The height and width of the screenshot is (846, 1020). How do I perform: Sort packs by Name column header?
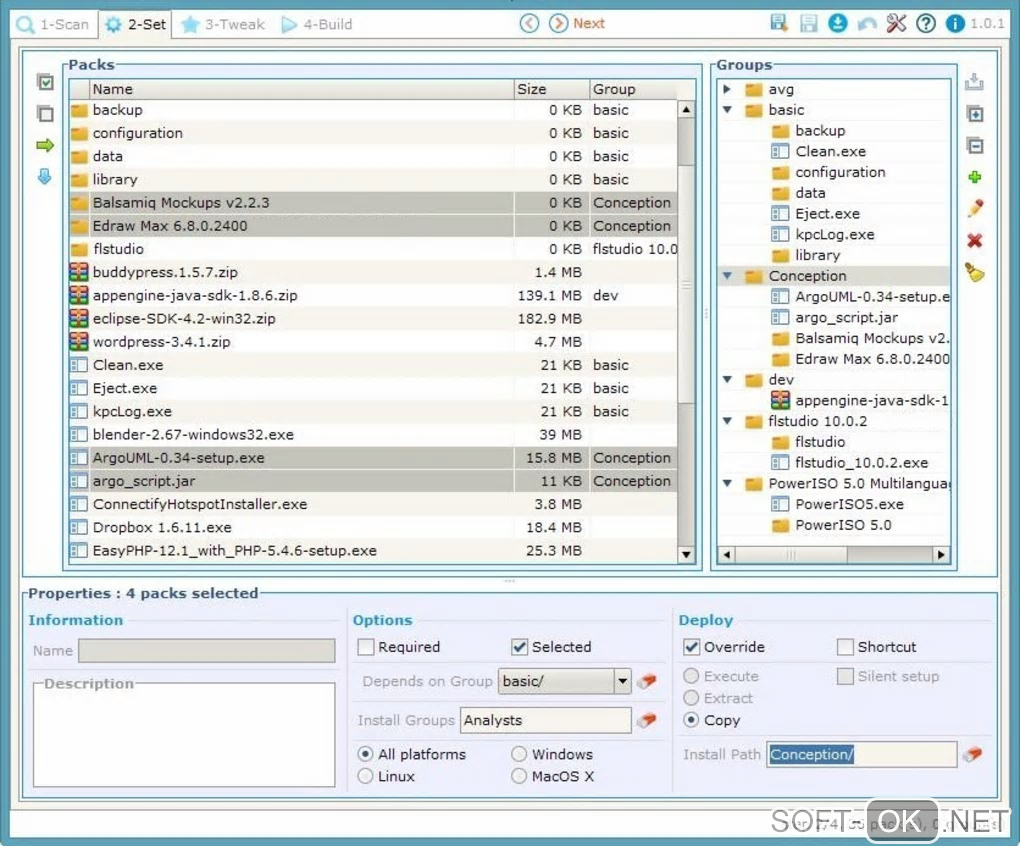[301, 89]
